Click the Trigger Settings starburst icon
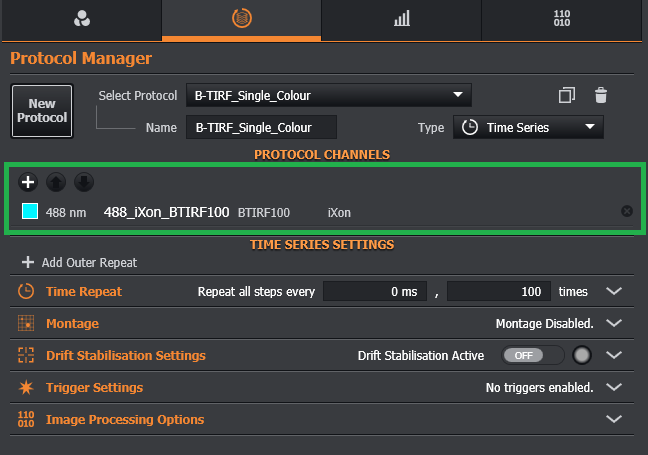This screenshot has width=648, height=455. pos(26,387)
